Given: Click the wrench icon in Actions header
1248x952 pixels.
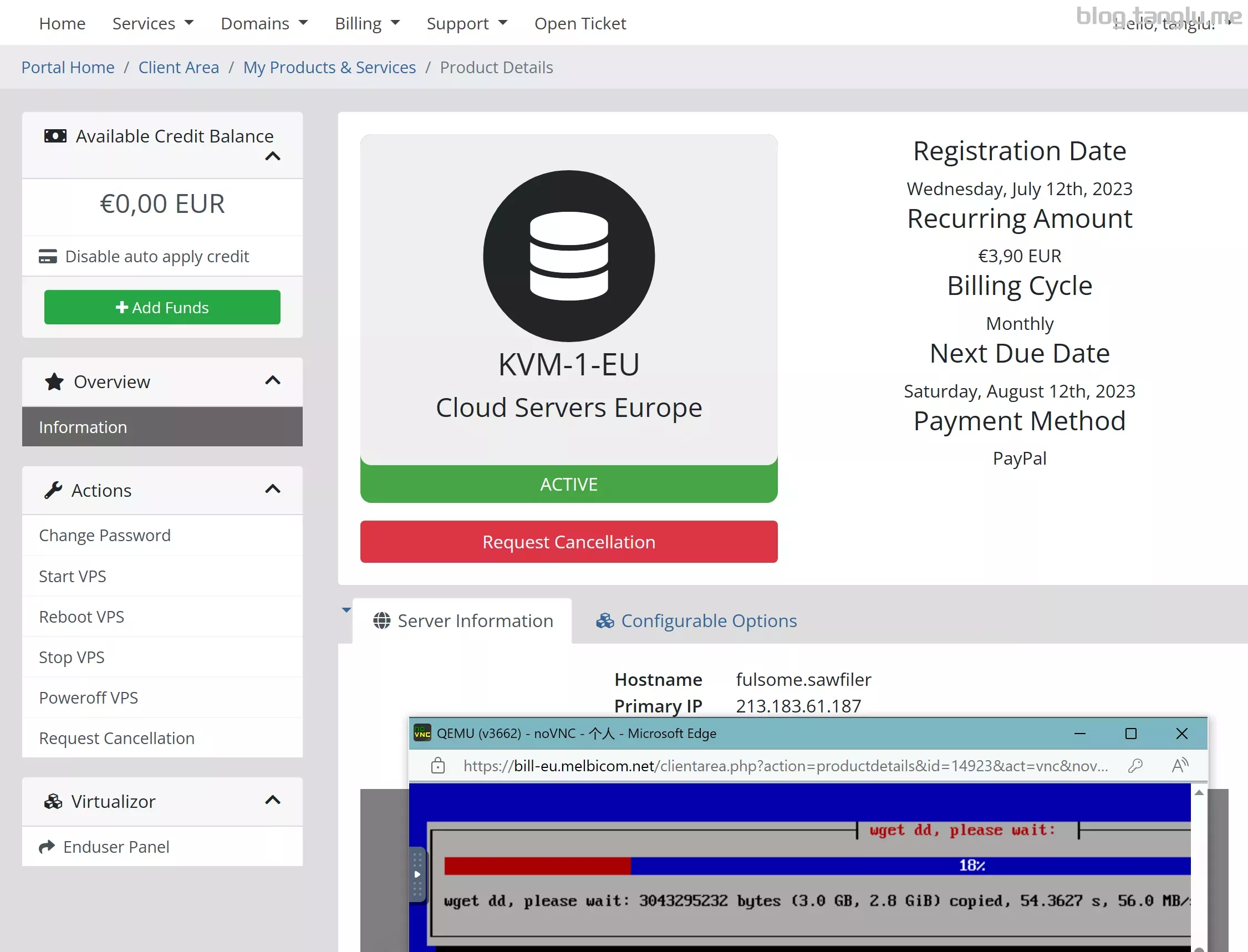Looking at the screenshot, I should 53,490.
